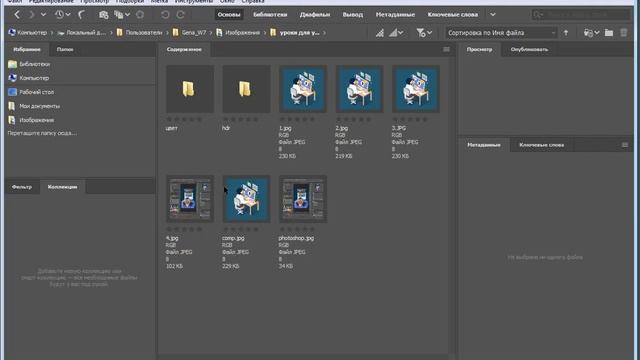Open the recent file lock dropdown icon
The height and width of the screenshot is (360, 640).
pos(591,33)
